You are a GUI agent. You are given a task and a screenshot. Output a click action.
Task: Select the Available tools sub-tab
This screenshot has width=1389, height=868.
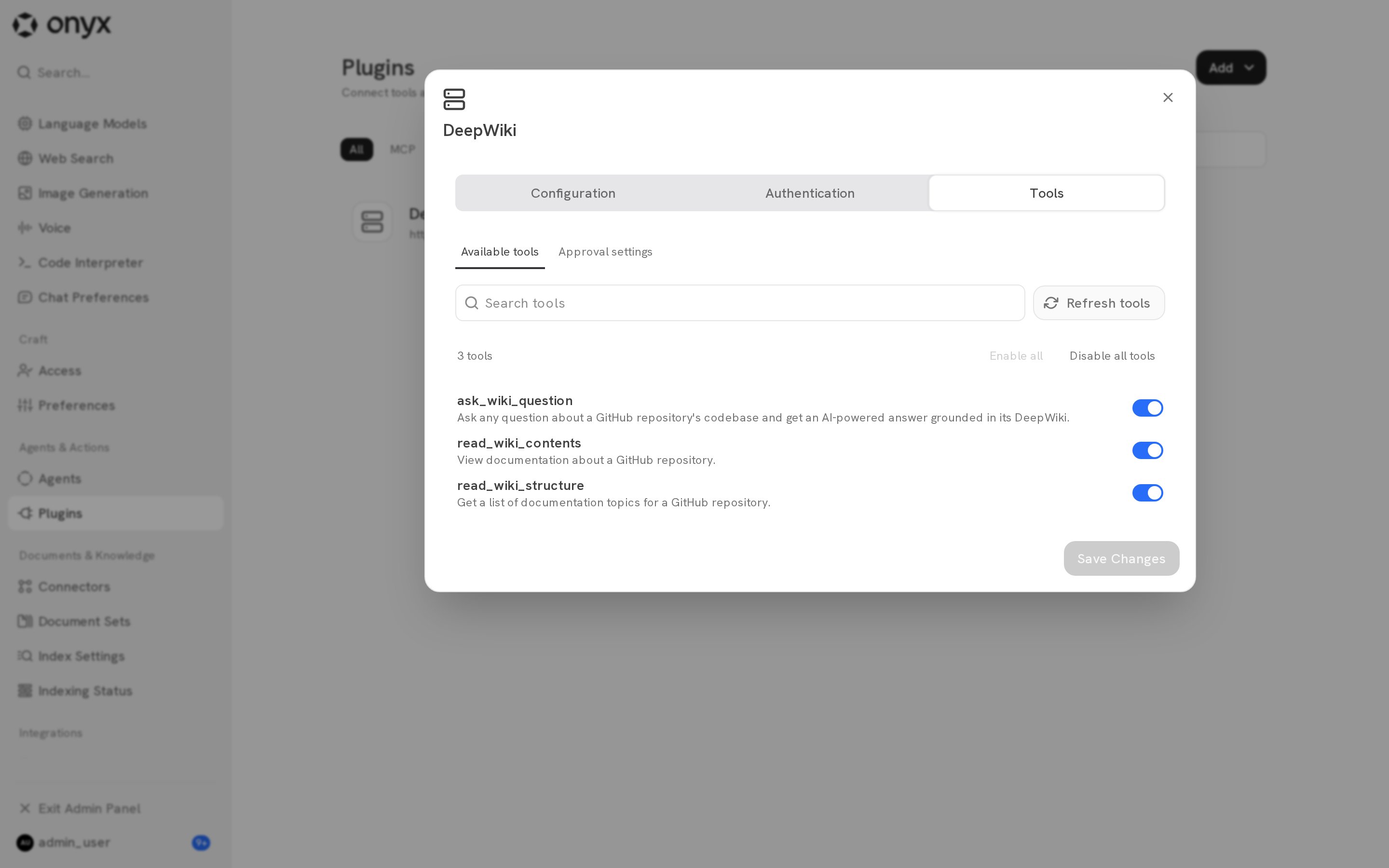pos(499,252)
